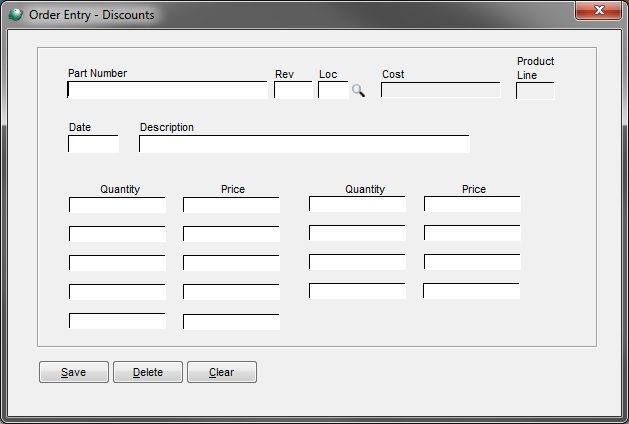Click the Product Line field
Screen dimensions: 629x424
tap(535, 91)
